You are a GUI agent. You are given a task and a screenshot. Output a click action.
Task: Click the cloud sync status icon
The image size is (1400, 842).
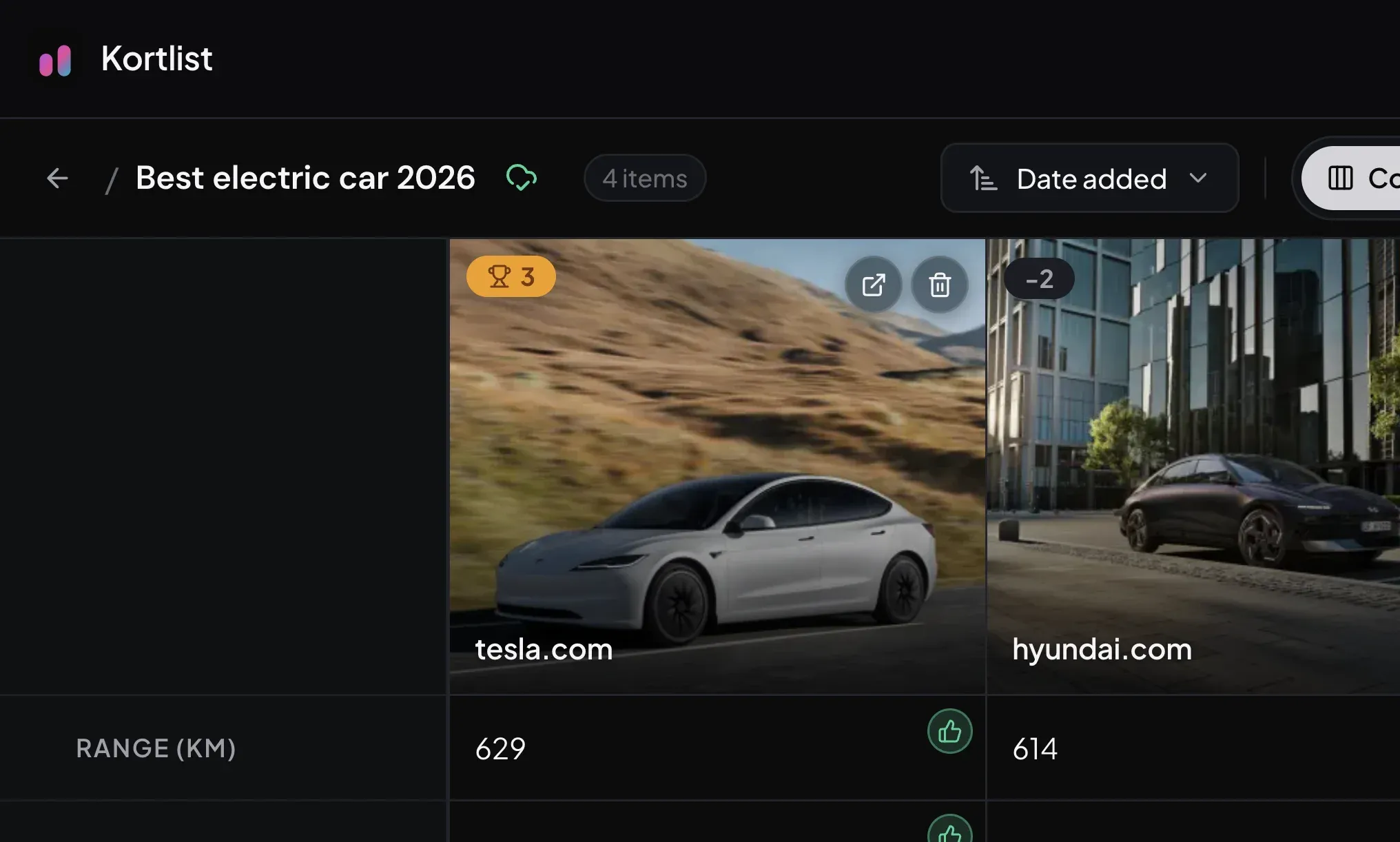522,178
